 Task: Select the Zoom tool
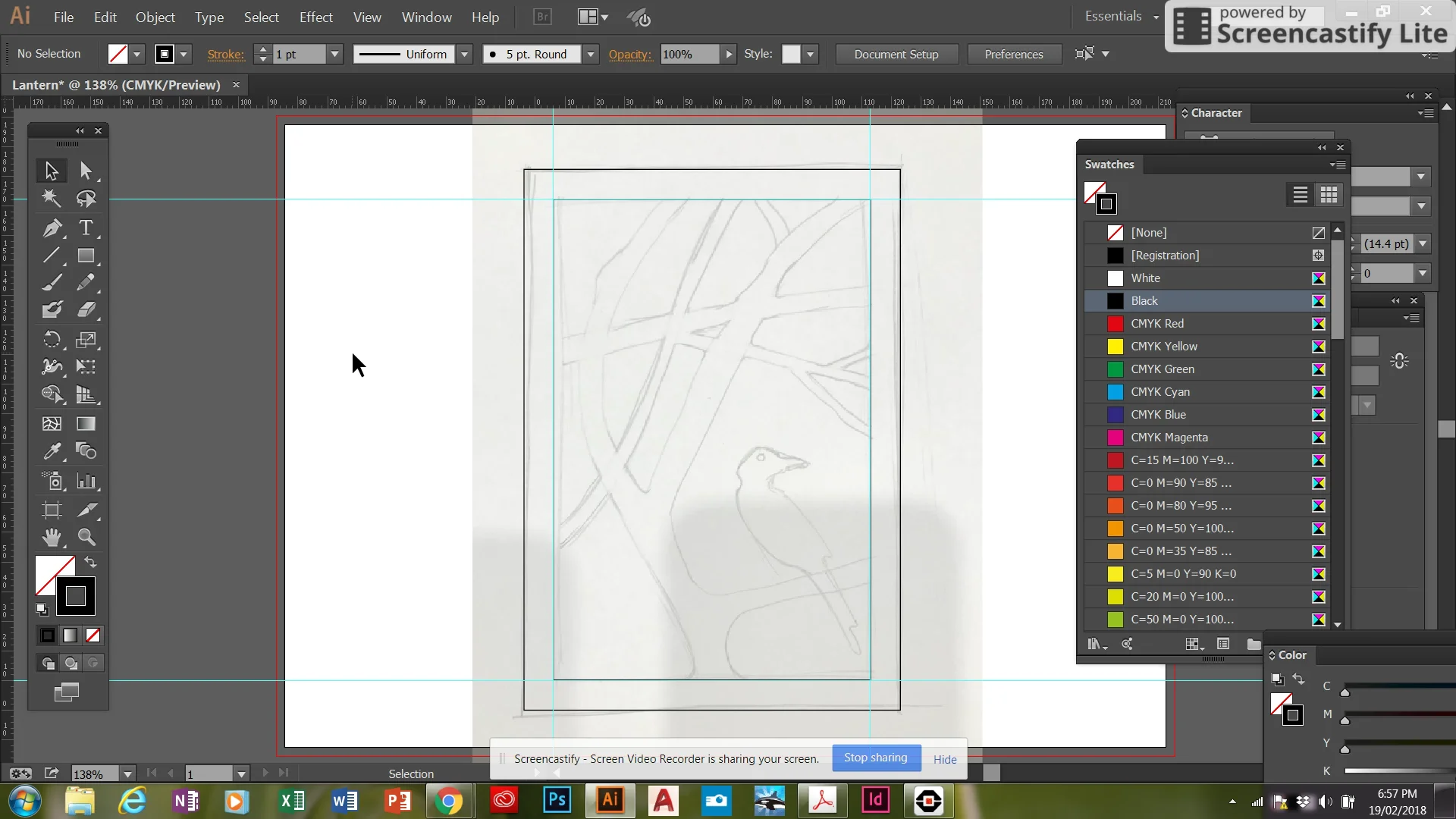point(86,538)
